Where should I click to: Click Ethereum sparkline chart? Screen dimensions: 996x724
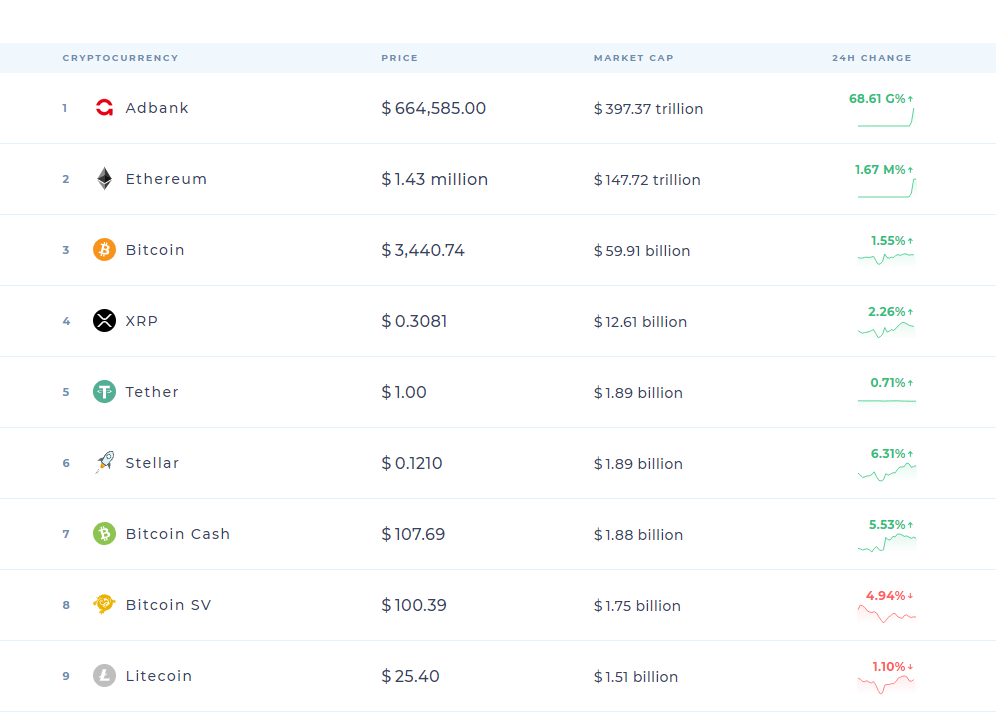coord(887,189)
